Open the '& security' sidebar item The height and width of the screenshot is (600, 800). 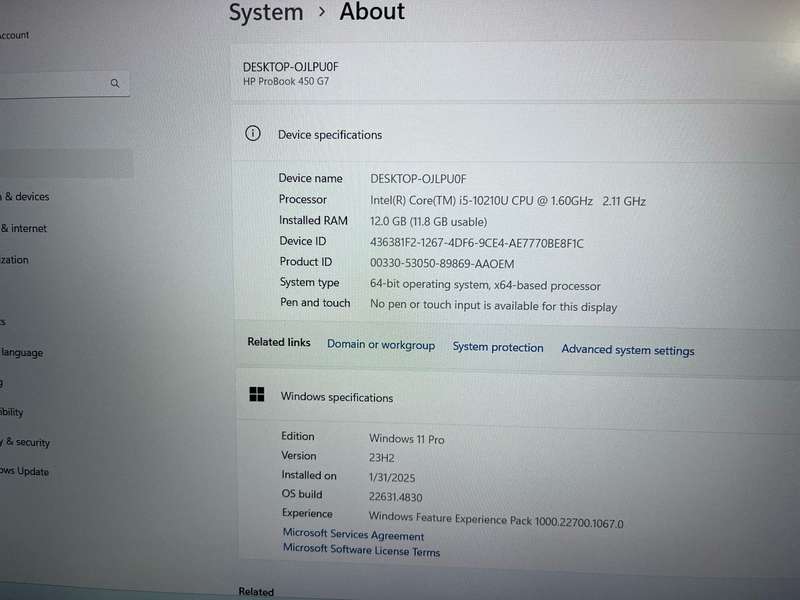click(x=26, y=442)
